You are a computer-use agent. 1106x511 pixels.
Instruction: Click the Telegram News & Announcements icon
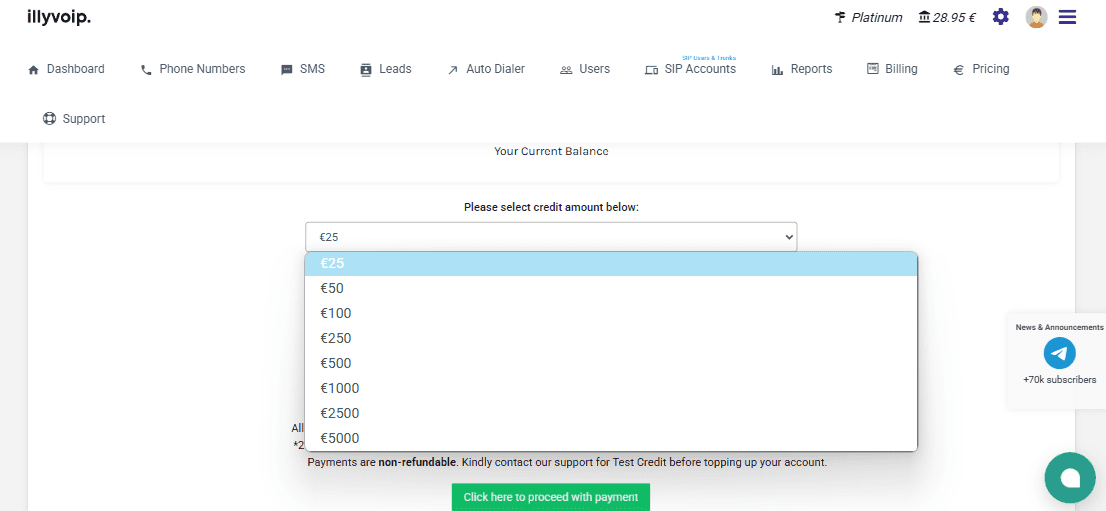pos(1059,353)
